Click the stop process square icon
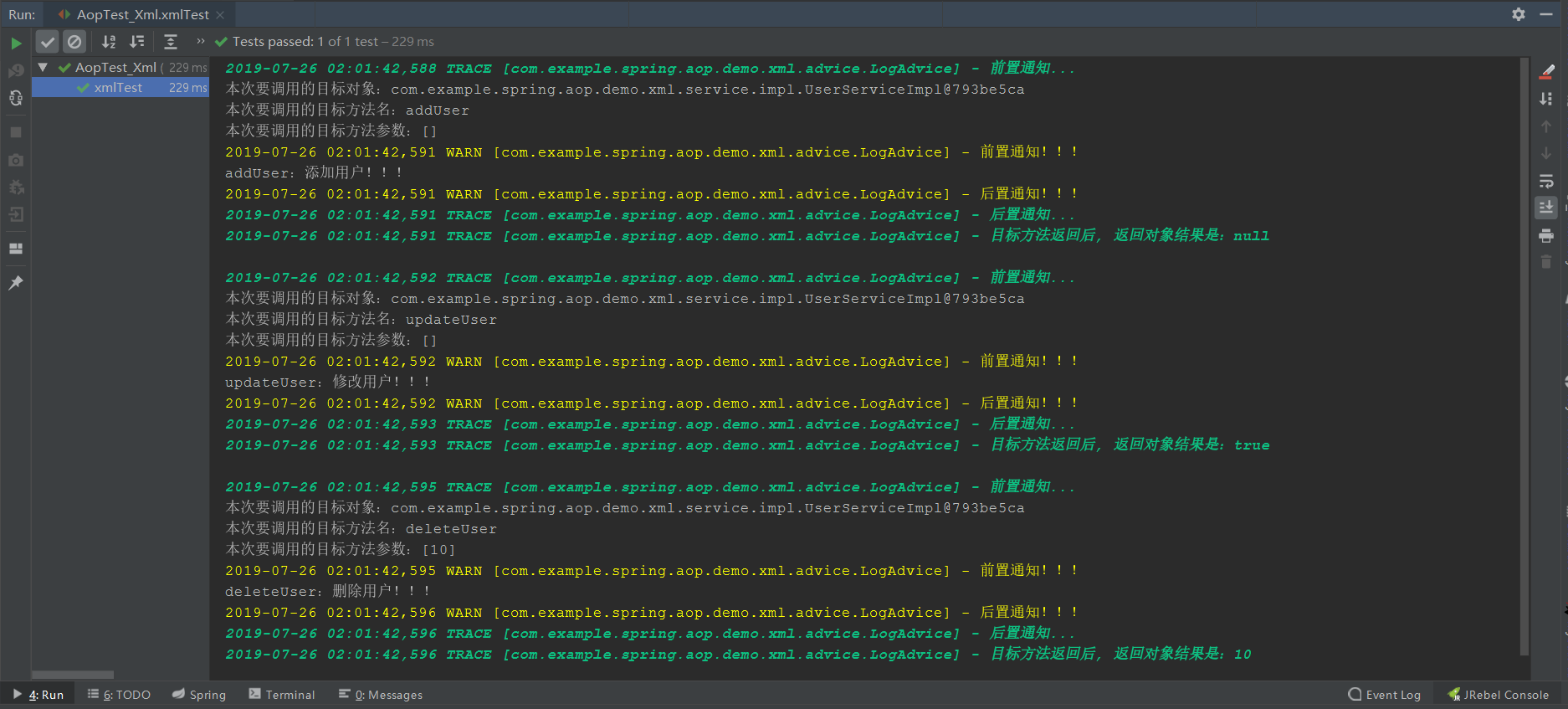1568x709 pixels. pyautogui.click(x=16, y=132)
